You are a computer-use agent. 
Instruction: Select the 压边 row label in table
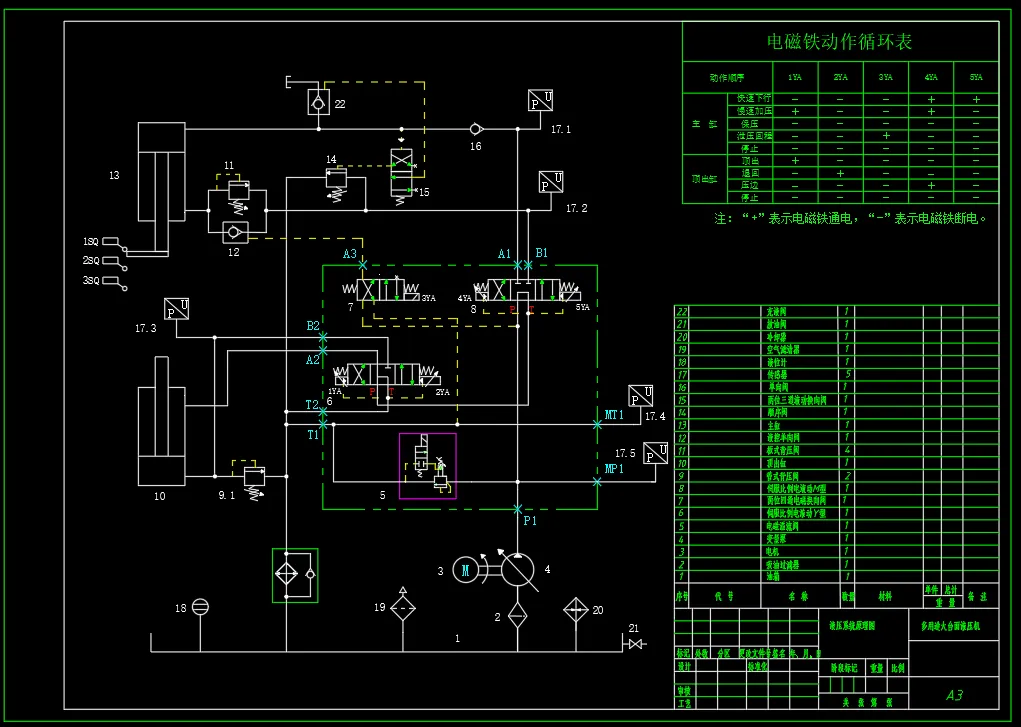[750, 185]
